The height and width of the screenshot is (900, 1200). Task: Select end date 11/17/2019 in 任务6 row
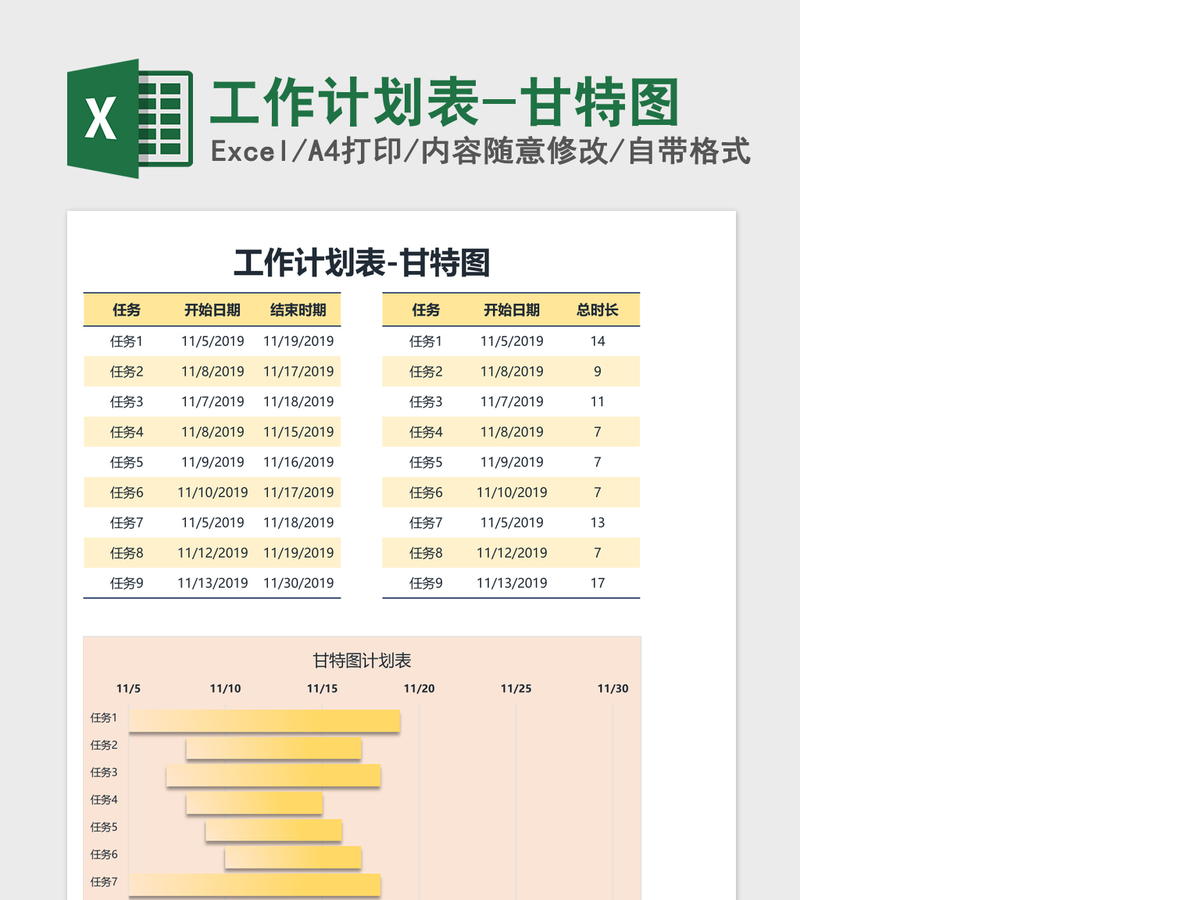pyautogui.click(x=298, y=492)
